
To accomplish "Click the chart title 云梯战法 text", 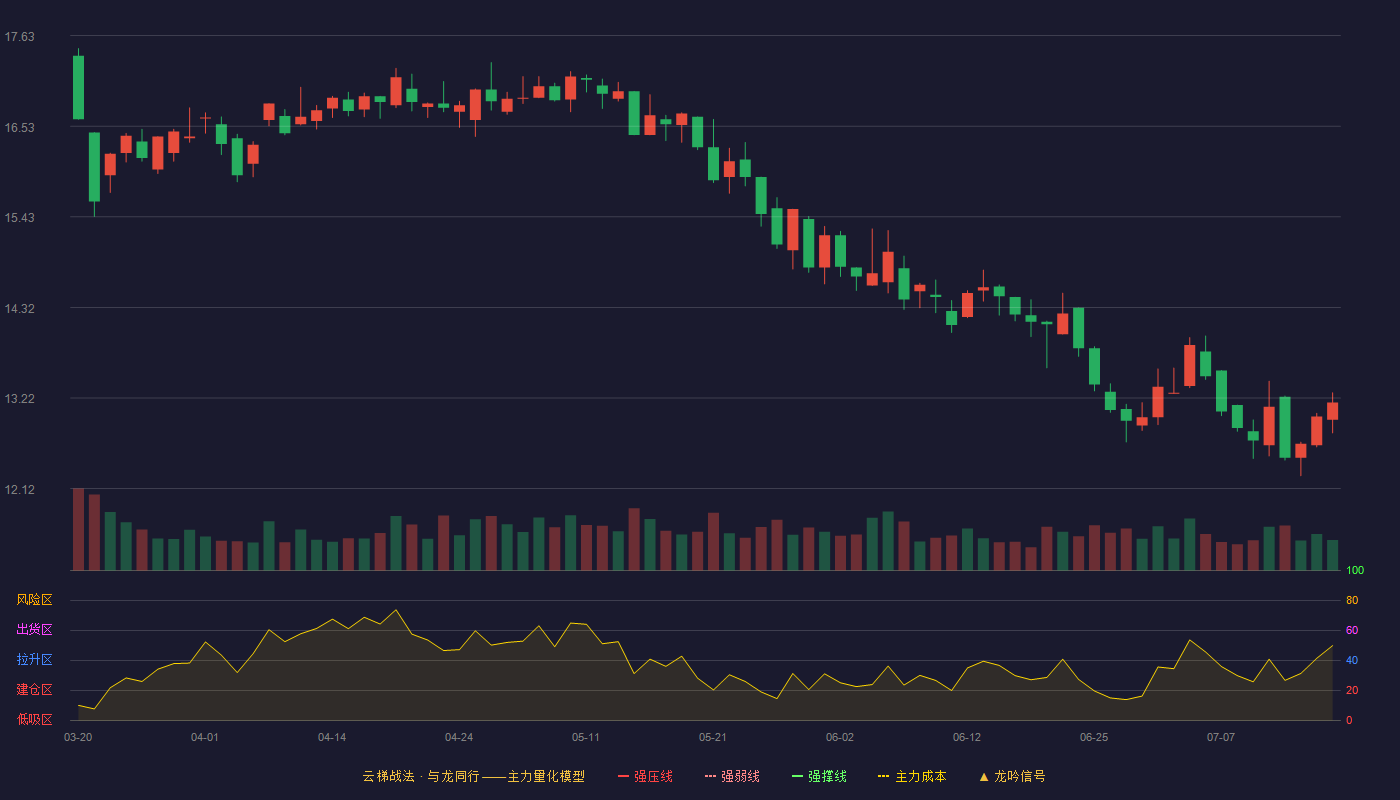I will point(388,776).
